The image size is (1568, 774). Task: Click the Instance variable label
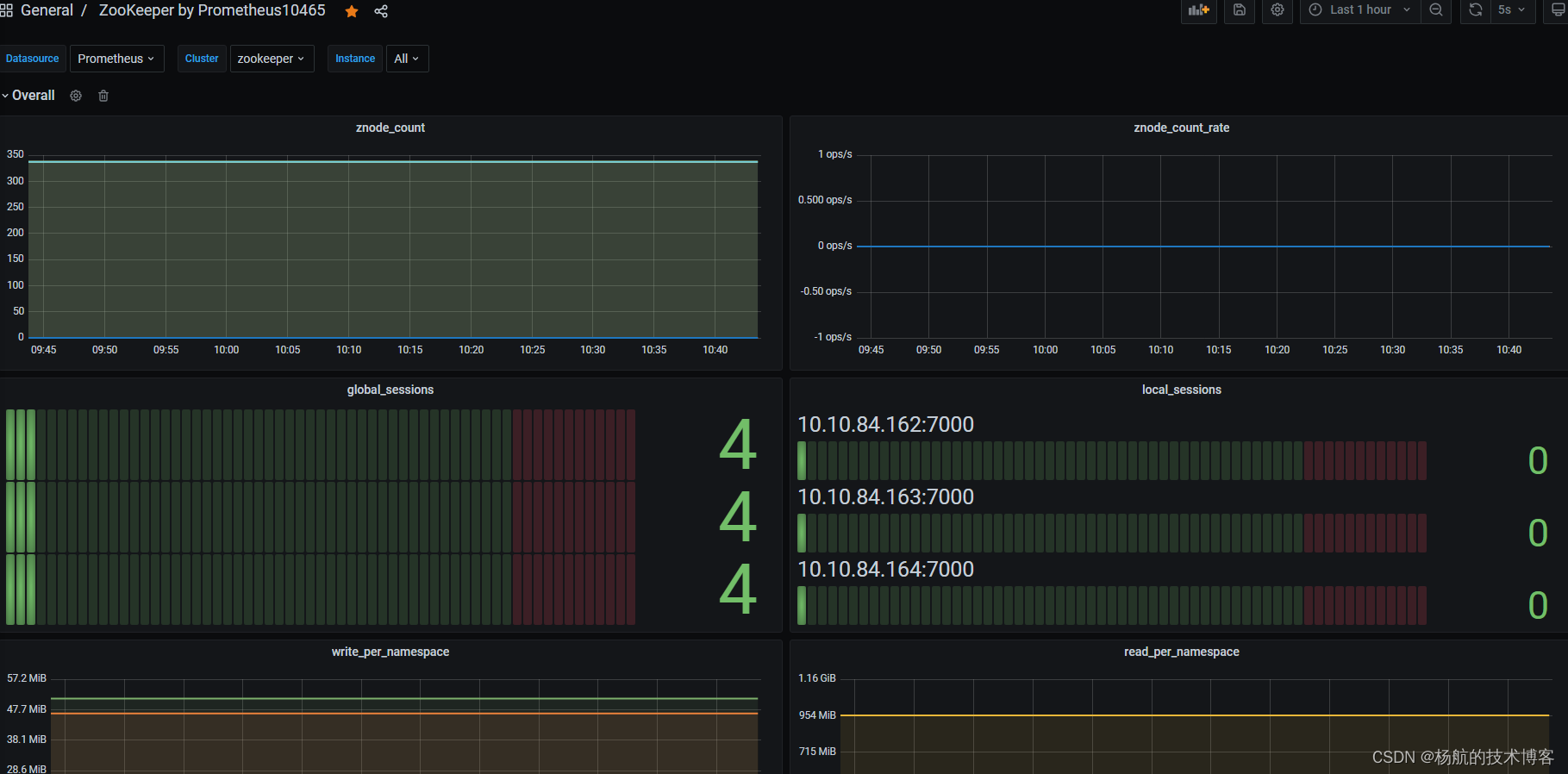[355, 59]
